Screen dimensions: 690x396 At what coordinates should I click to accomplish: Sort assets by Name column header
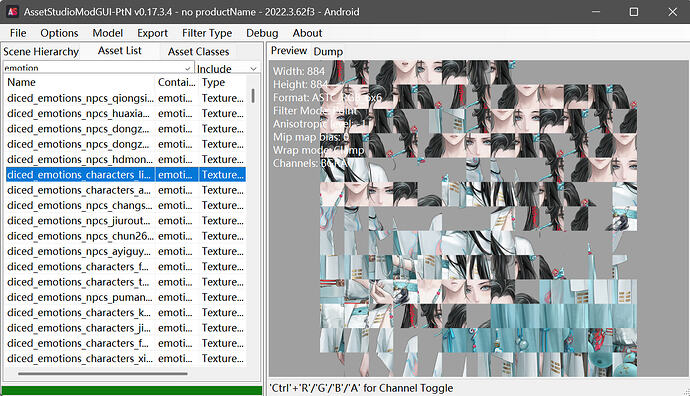click(x=79, y=82)
